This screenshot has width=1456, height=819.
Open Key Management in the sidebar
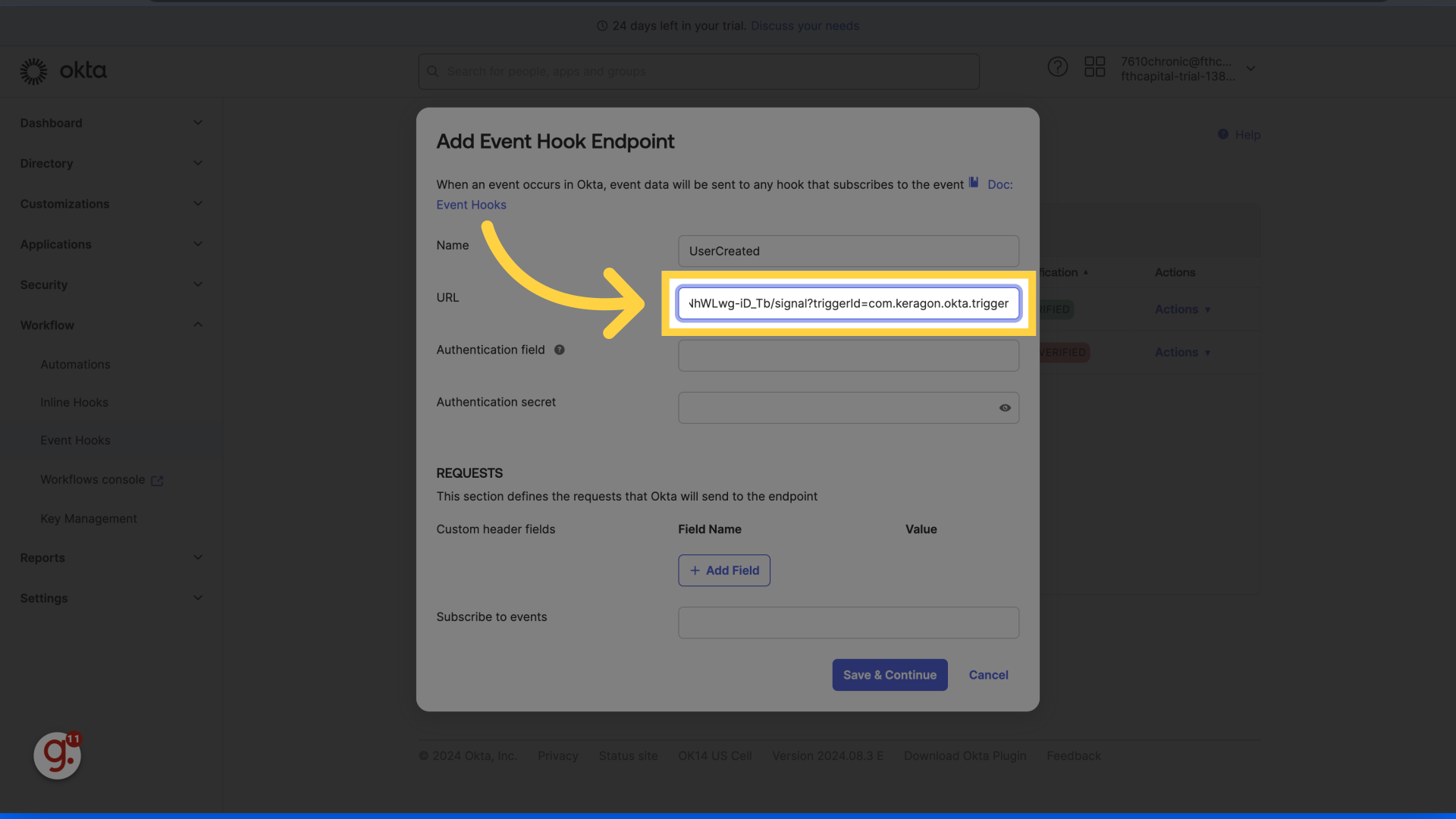click(89, 519)
